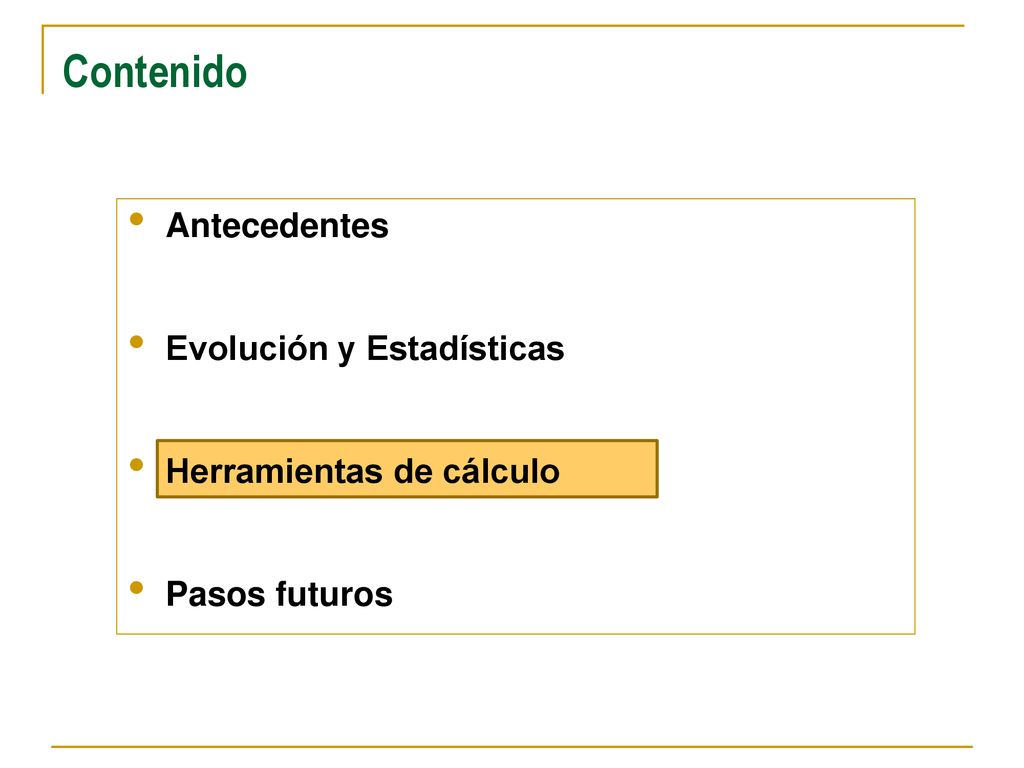This screenshot has height=768, width=1024.
Task: Click the gold bullet beside Herramientas de cálculo
Action: click(136, 464)
